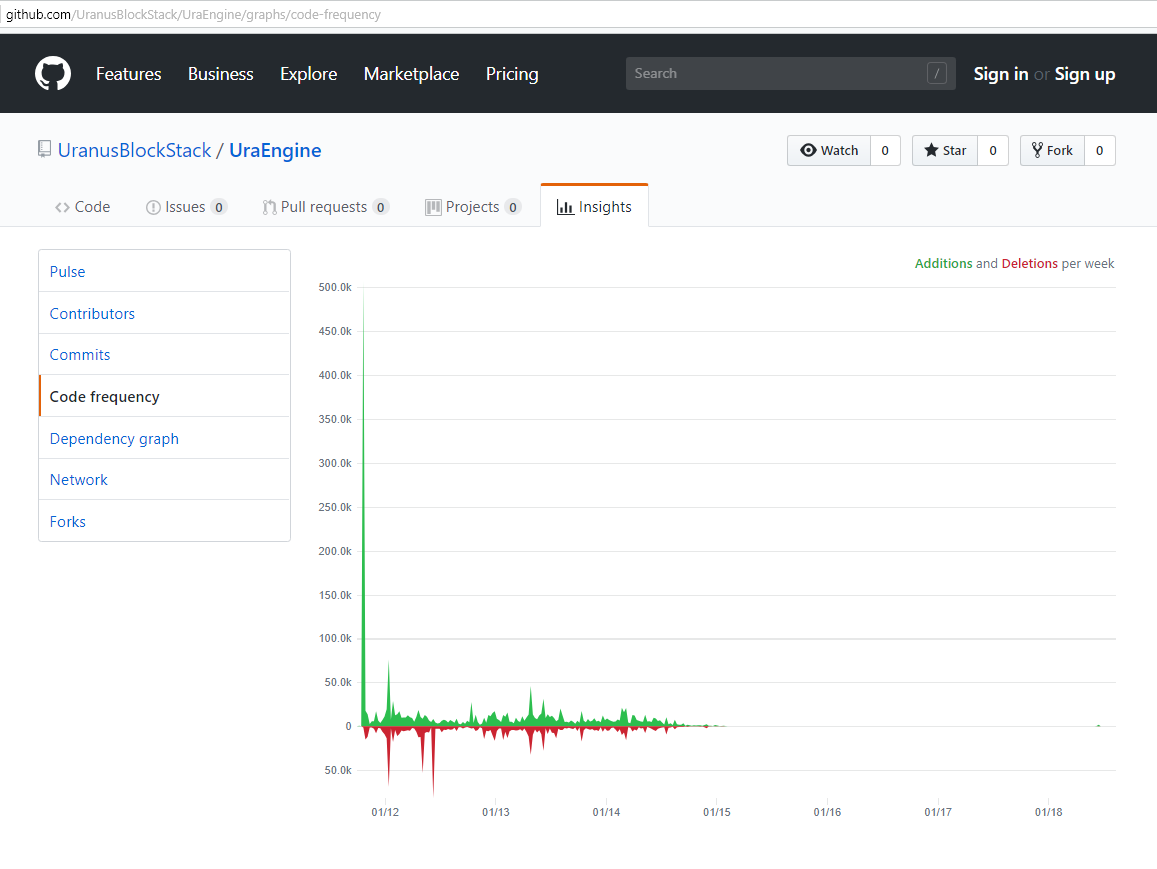Click the Projects count badge 0
1157x869 pixels.
pos(513,207)
